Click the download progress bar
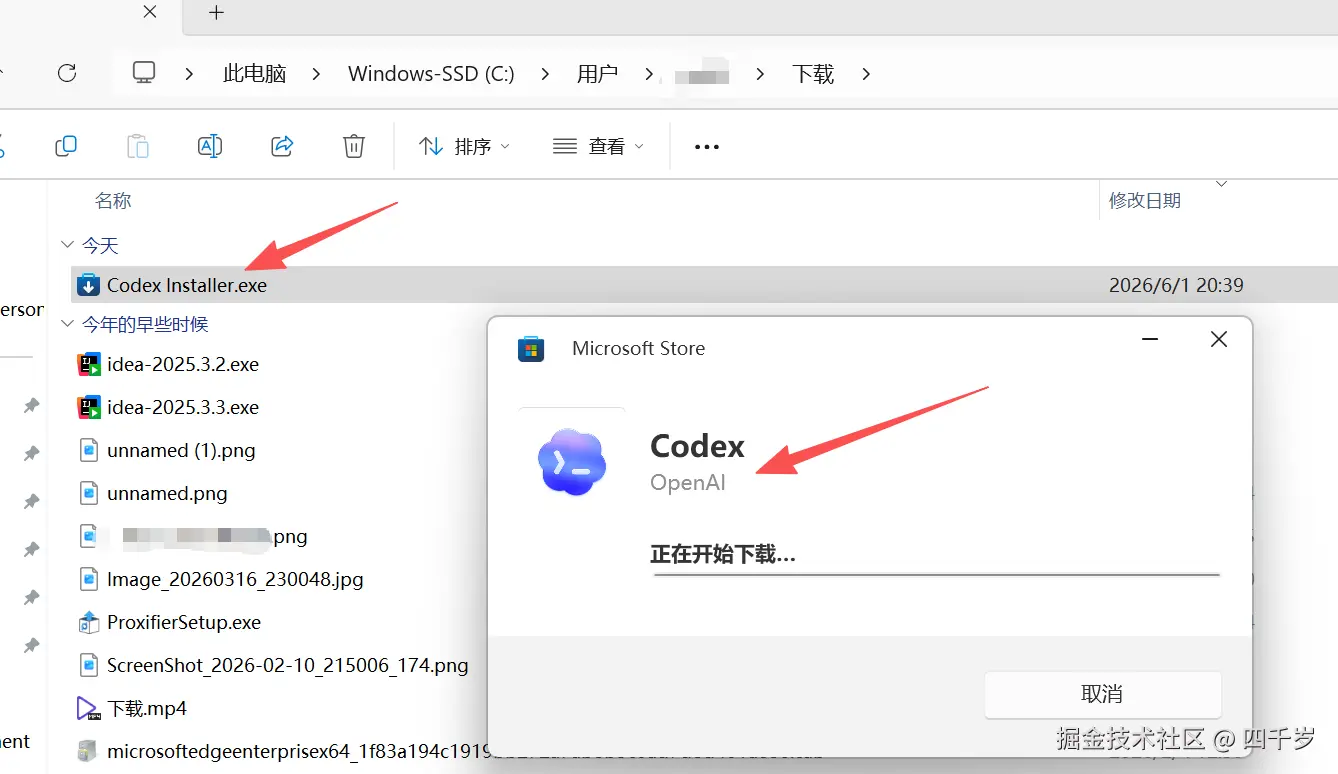Viewport: 1338px width, 774px height. [936, 575]
